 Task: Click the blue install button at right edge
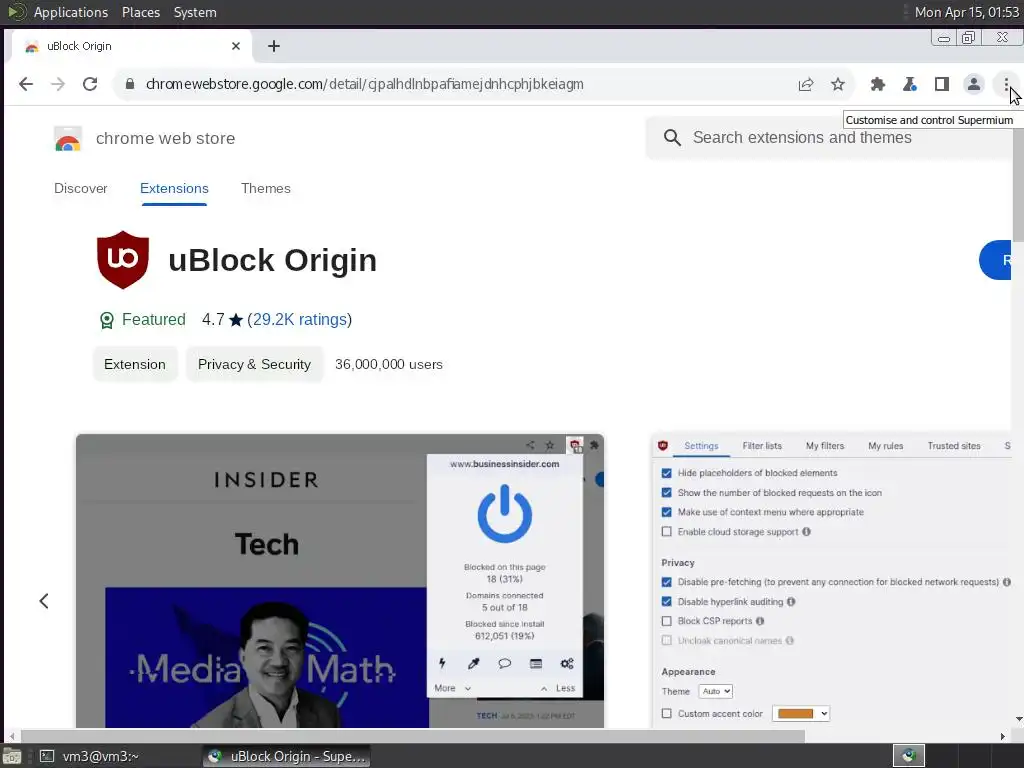point(995,260)
